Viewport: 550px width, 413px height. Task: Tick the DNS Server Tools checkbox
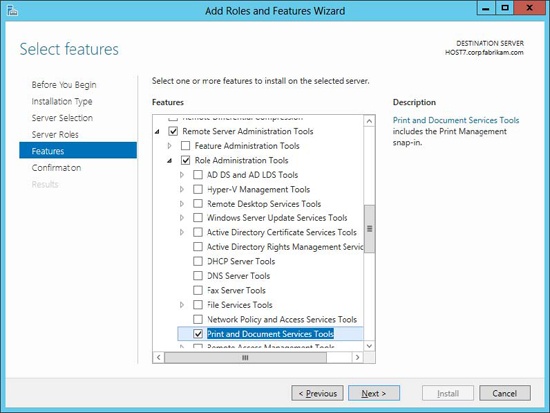[198, 275]
